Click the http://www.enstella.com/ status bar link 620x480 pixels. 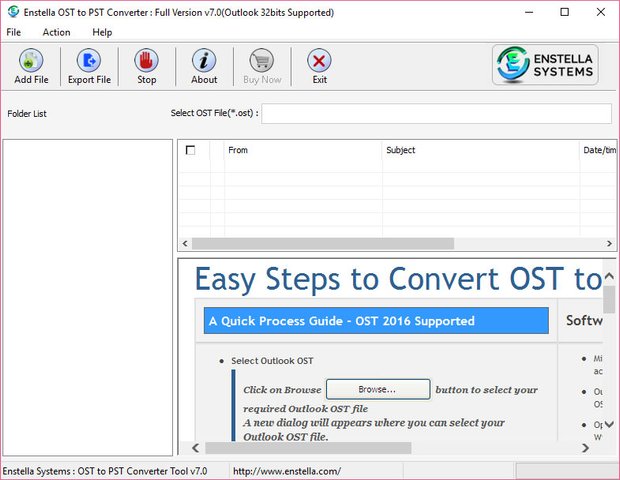click(287, 471)
